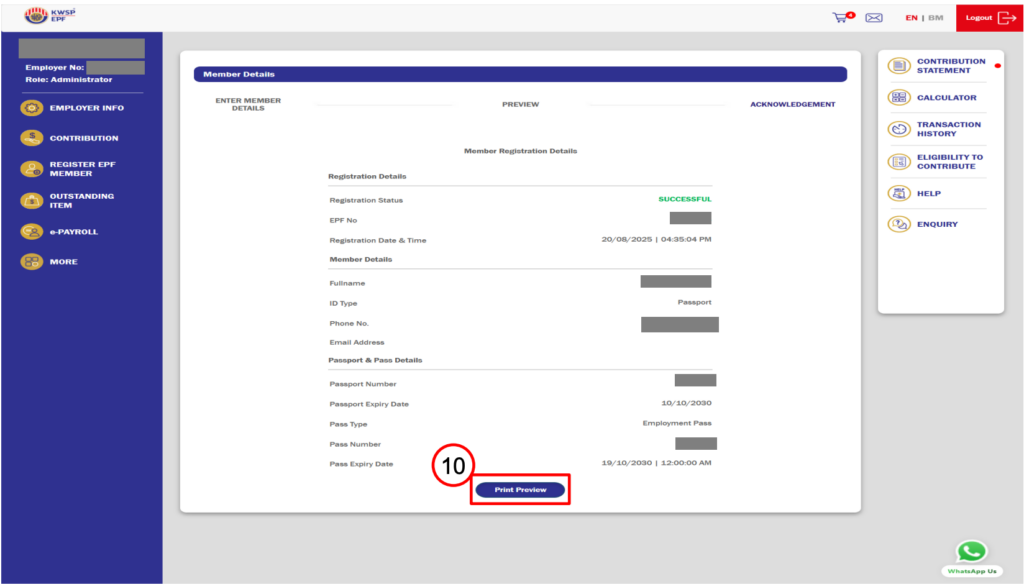1024x584 pixels.
Task: Click the Employer Info sidebar icon
Action: click(32, 108)
